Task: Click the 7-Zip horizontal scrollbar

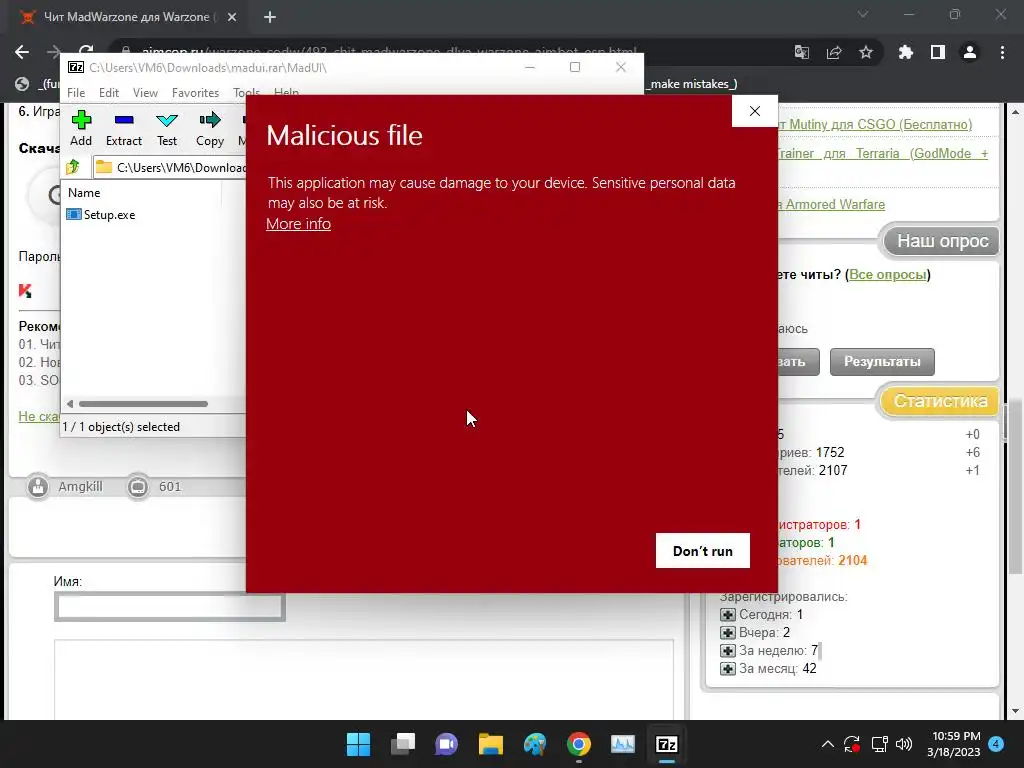Action: pos(143,404)
